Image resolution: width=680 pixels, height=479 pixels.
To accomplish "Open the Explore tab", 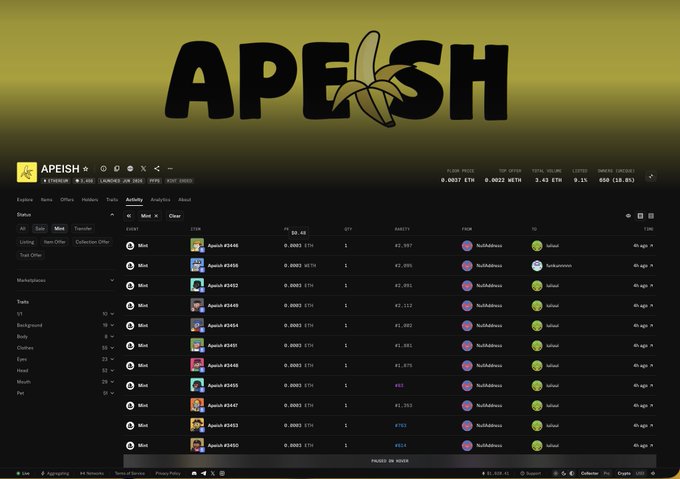I will click(25, 200).
